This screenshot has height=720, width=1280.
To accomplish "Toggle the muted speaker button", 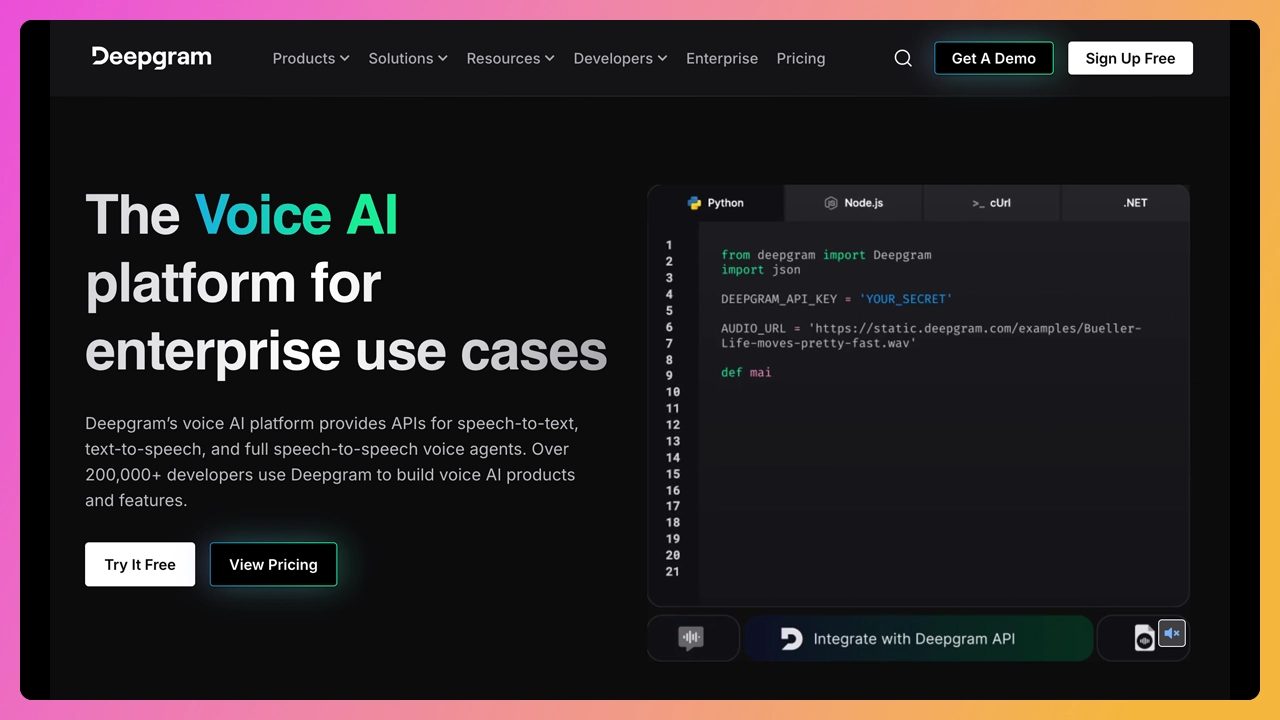I will (1172, 633).
